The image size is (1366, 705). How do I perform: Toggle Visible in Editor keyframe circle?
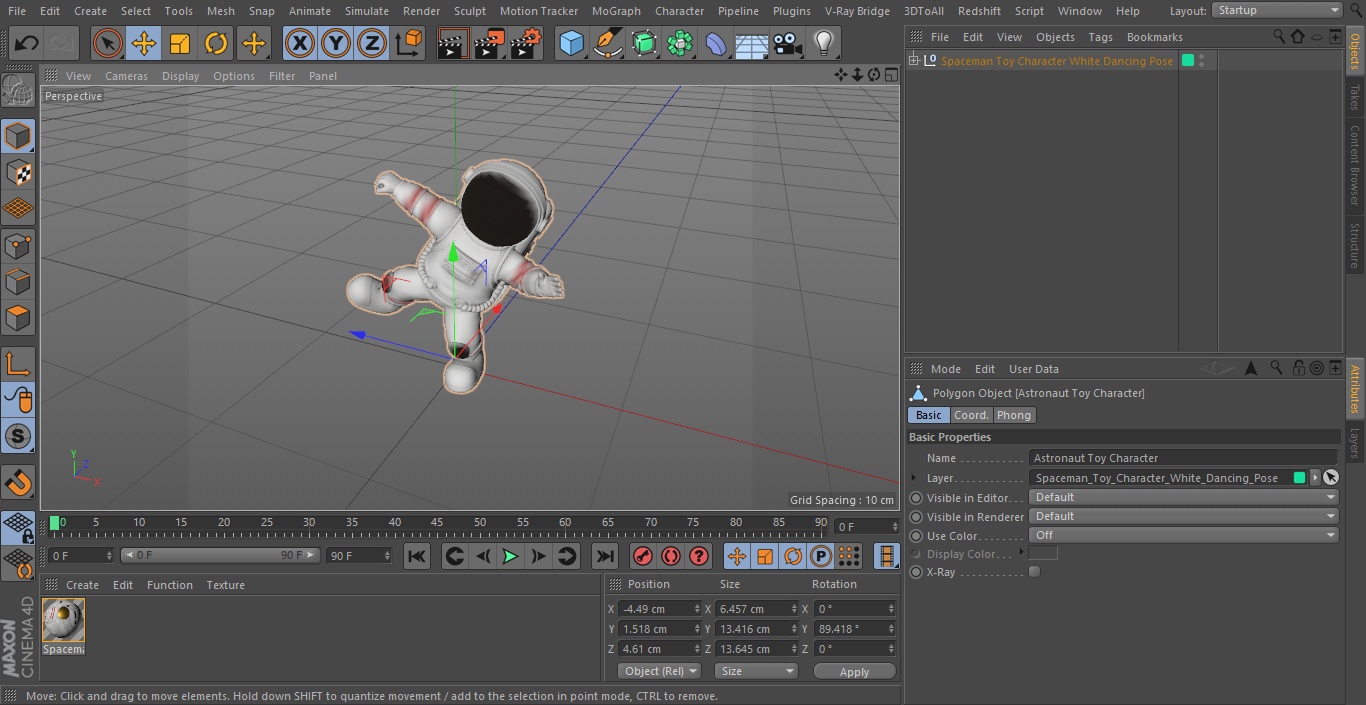click(916, 498)
